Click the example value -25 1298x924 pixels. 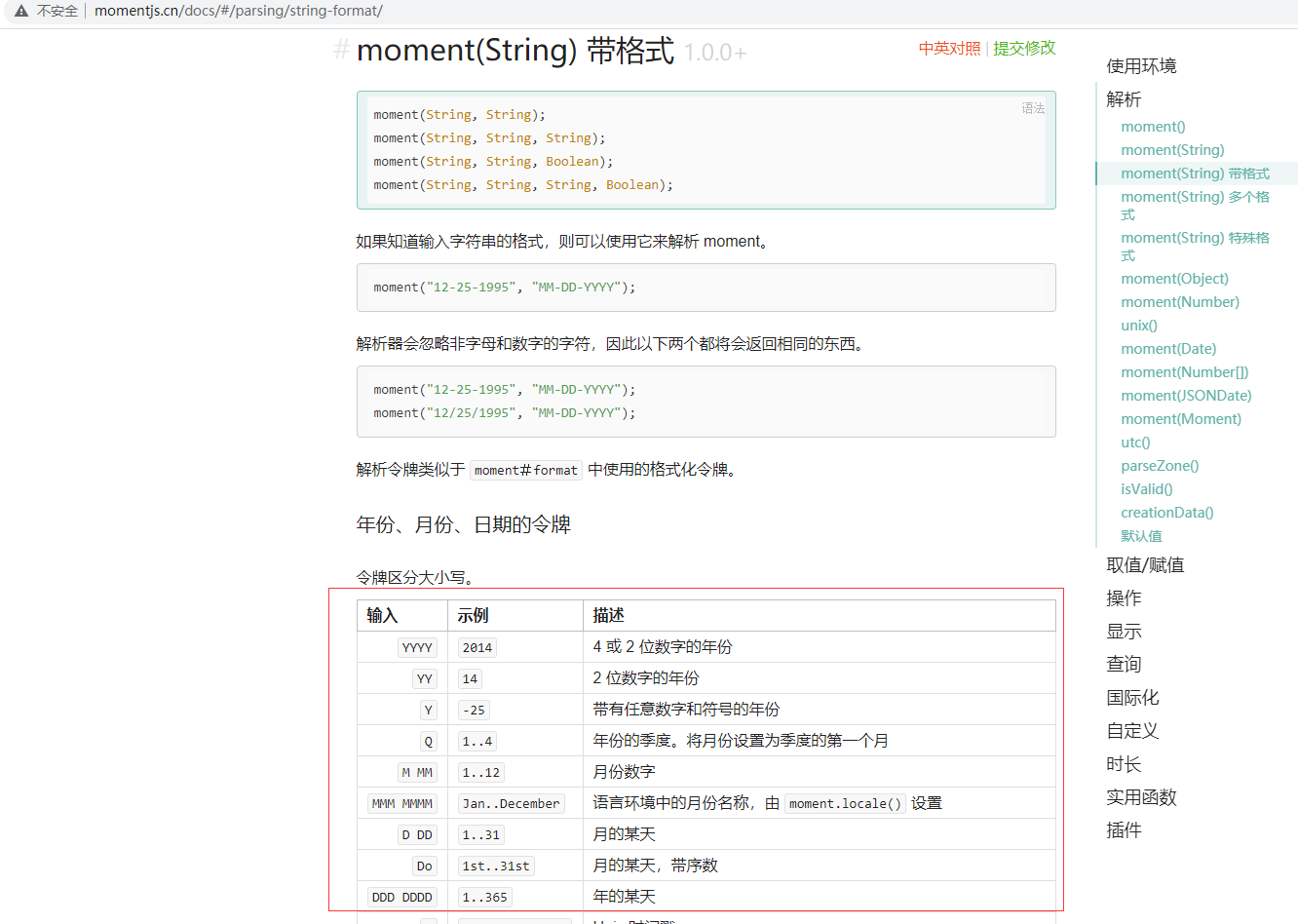(474, 710)
